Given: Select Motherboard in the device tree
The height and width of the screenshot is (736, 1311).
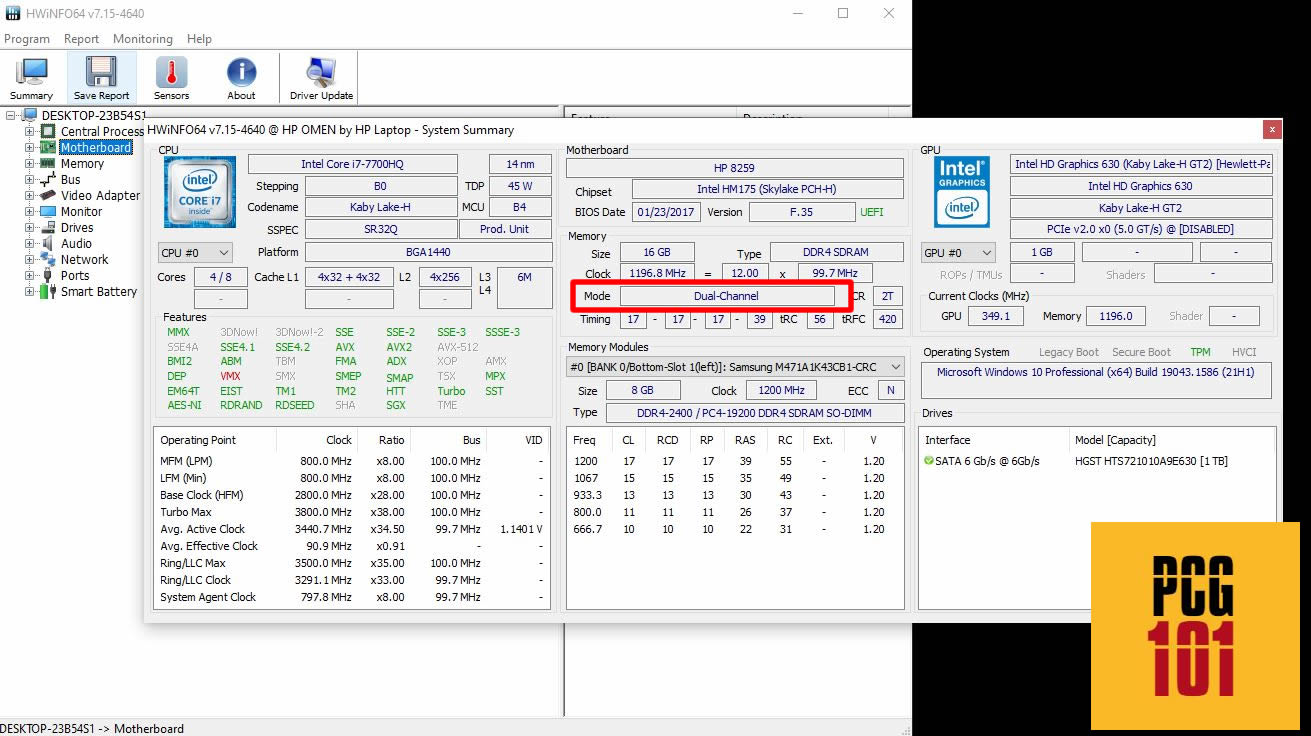Looking at the screenshot, I should pyautogui.click(x=95, y=148).
